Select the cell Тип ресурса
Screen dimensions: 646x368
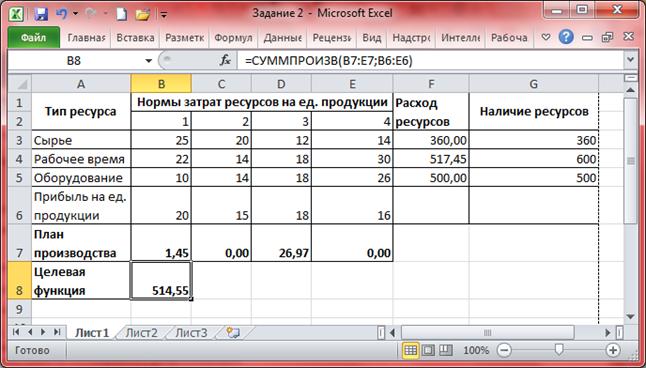pyautogui.click(x=81, y=111)
